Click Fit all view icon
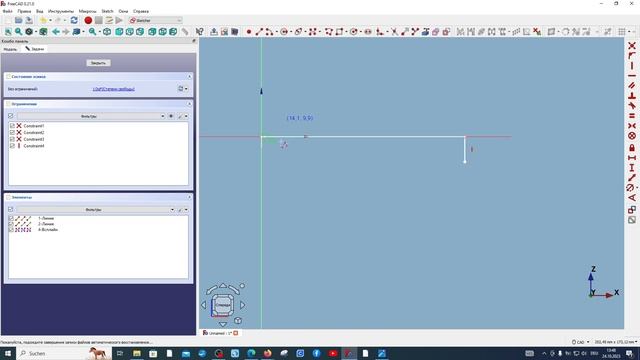Image resolution: width=640 pixels, height=360 pixels. [8, 31]
